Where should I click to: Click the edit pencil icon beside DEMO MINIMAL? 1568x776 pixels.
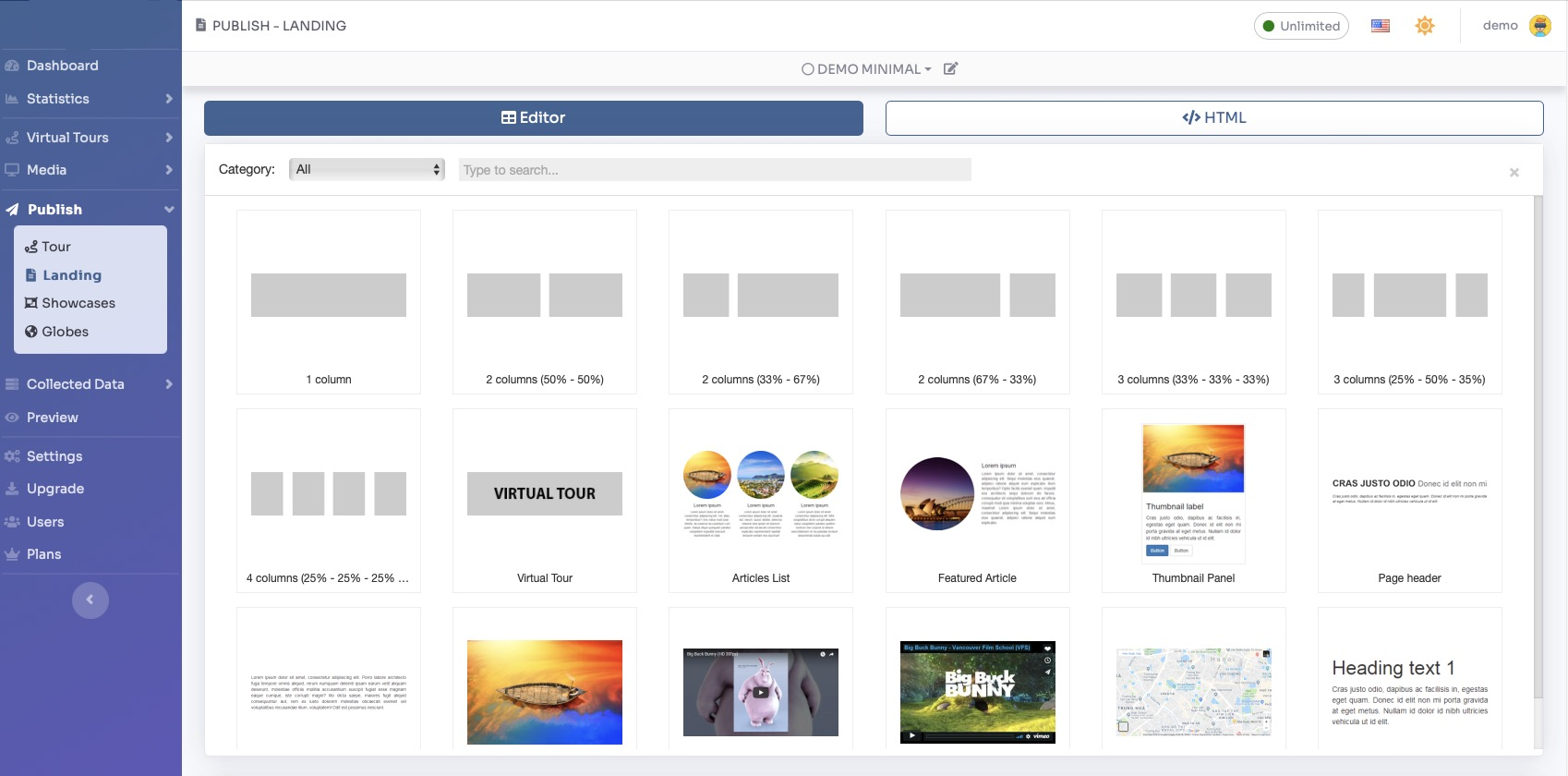click(x=950, y=68)
